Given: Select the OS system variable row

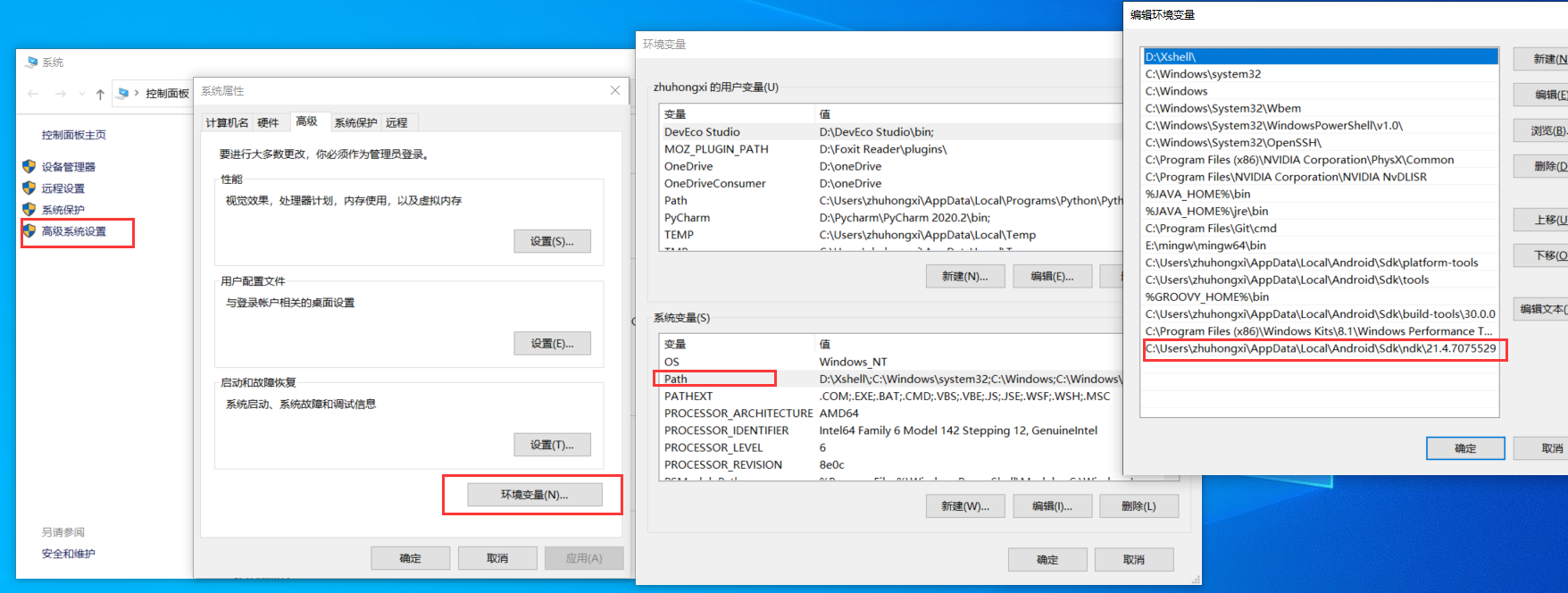Looking at the screenshot, I should click(891, 362).
